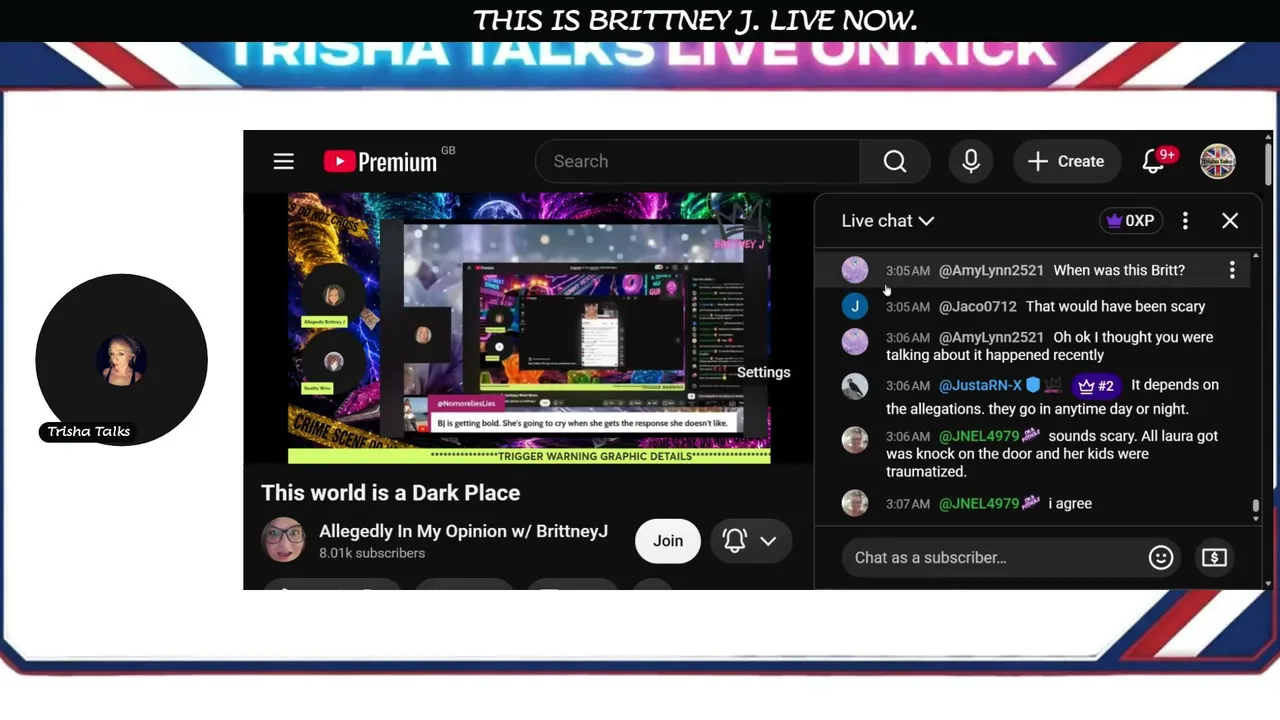
Task: Close the live chat panel
Action: (1230, 221)
